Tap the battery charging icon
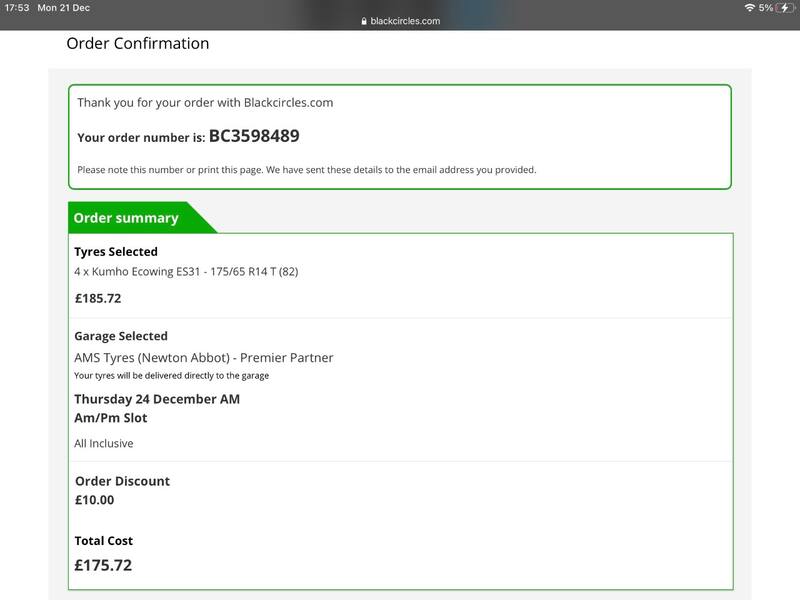This screenshot has height=600, width=800. click(785, 8)
